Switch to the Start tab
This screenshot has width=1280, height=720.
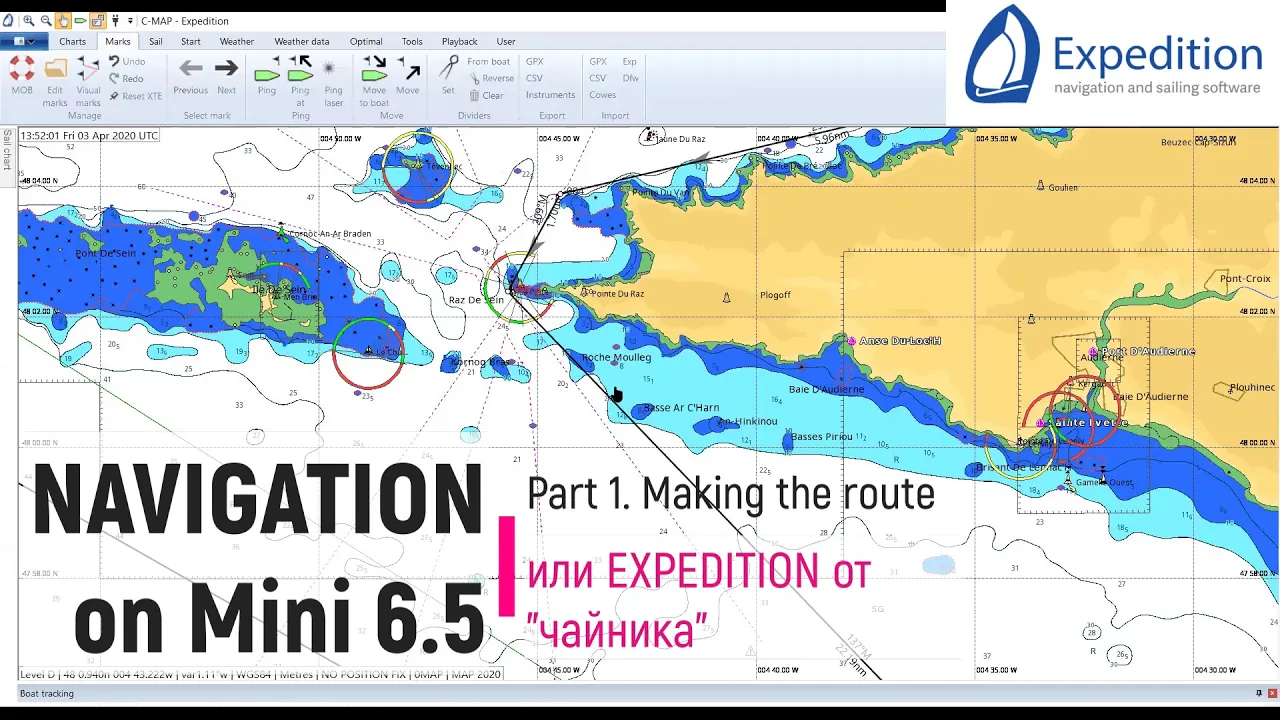191,41
